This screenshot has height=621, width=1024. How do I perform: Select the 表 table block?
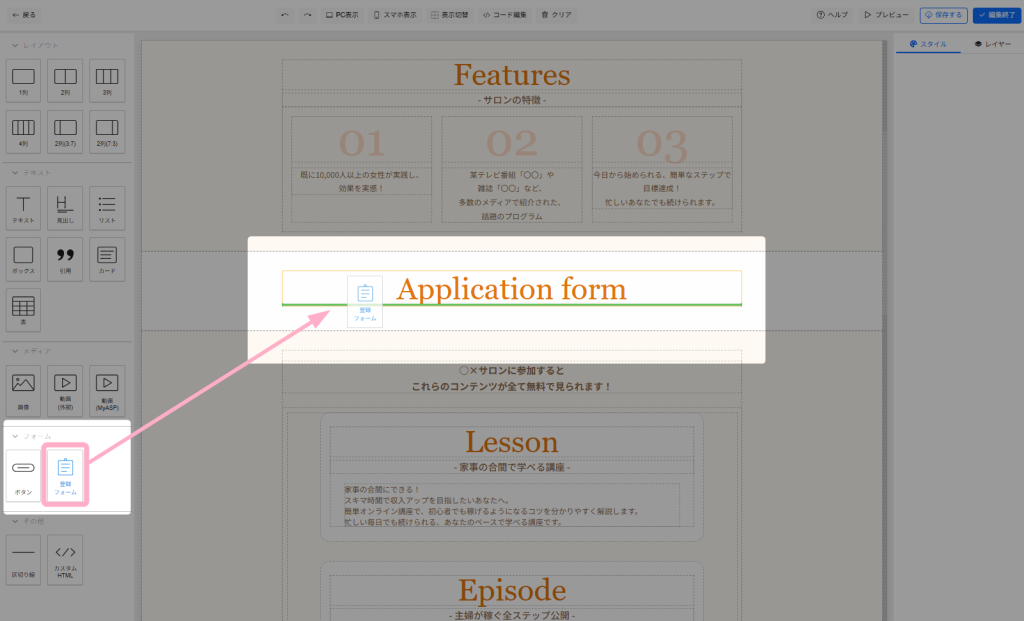click(24, 309)
